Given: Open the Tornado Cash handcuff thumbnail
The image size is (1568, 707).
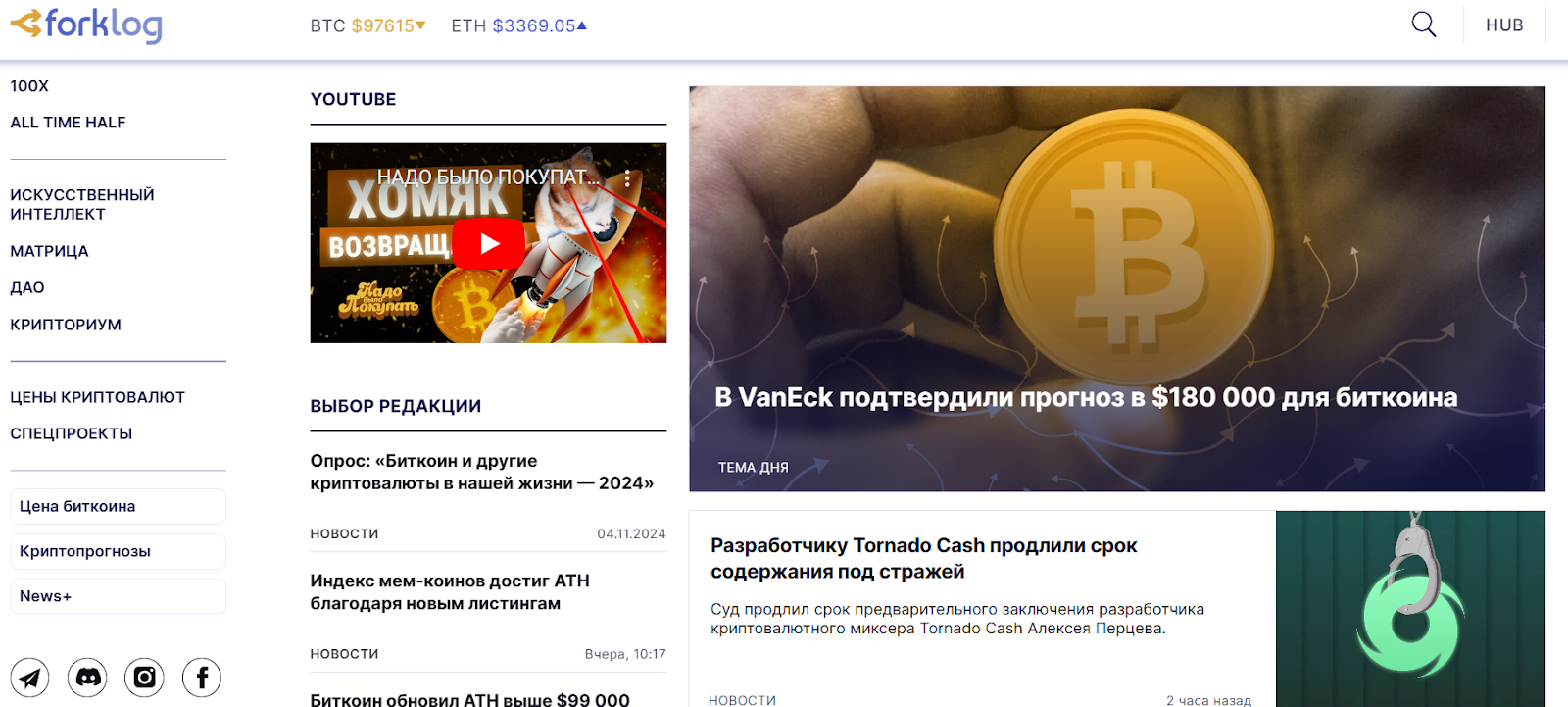Looking at the screenshot, I should pos(1410,609).
